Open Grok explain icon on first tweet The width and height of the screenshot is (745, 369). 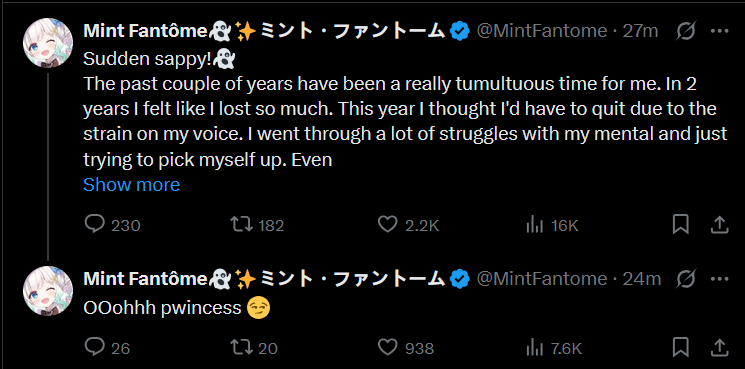point(686,31)
